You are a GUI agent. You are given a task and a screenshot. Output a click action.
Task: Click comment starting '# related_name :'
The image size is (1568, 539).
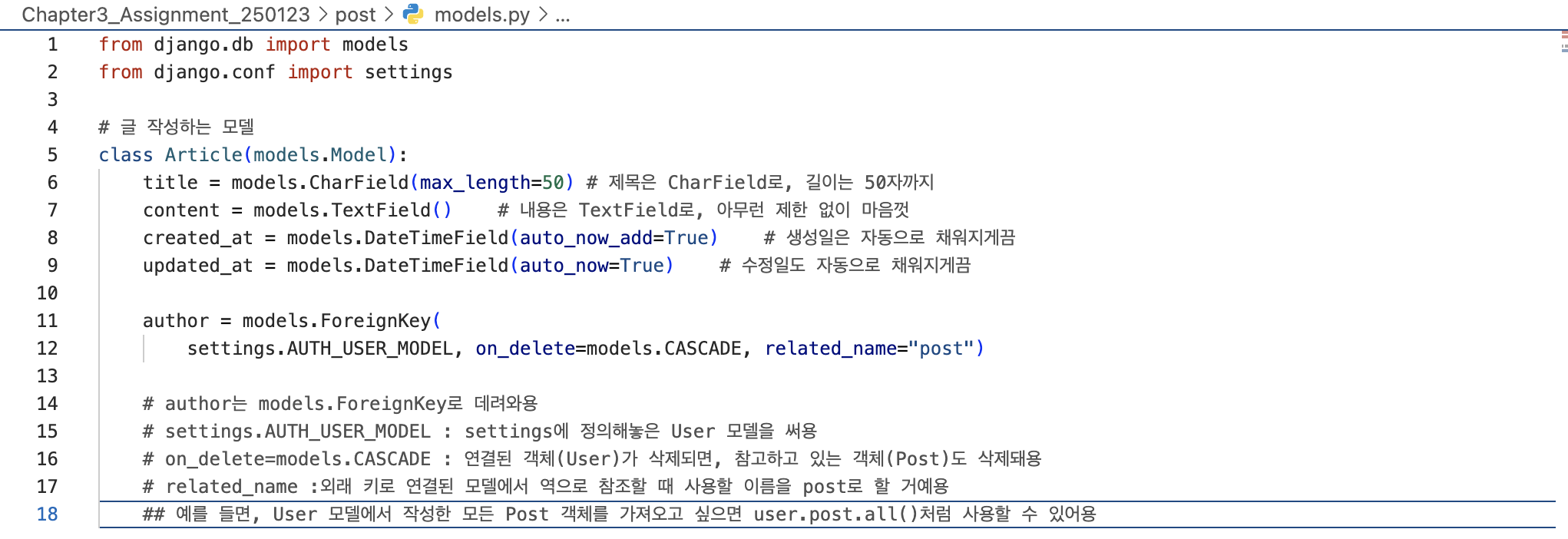pyautogui.click(x=546, y=487)
